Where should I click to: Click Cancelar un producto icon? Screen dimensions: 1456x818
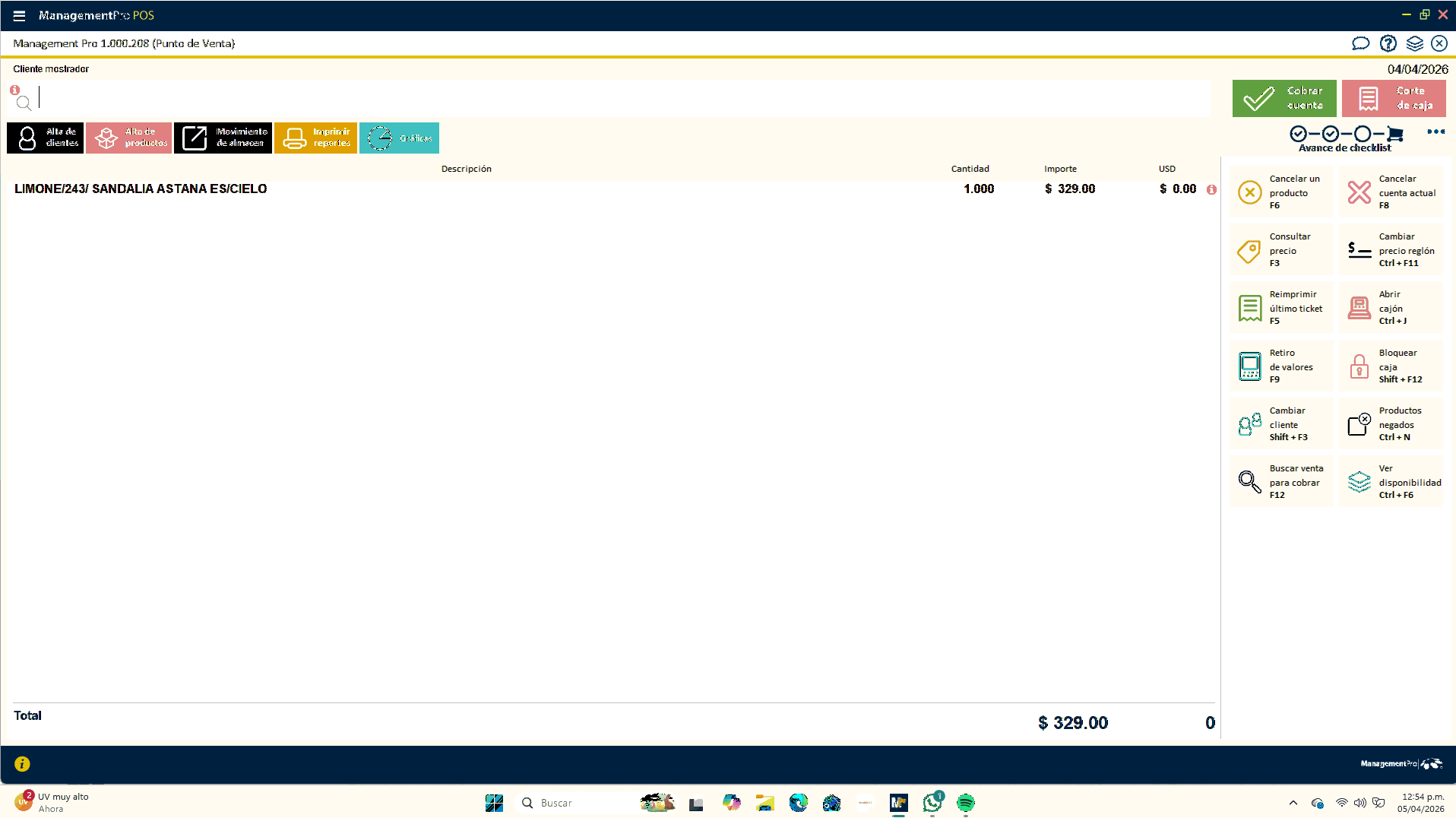(1249, 192)
